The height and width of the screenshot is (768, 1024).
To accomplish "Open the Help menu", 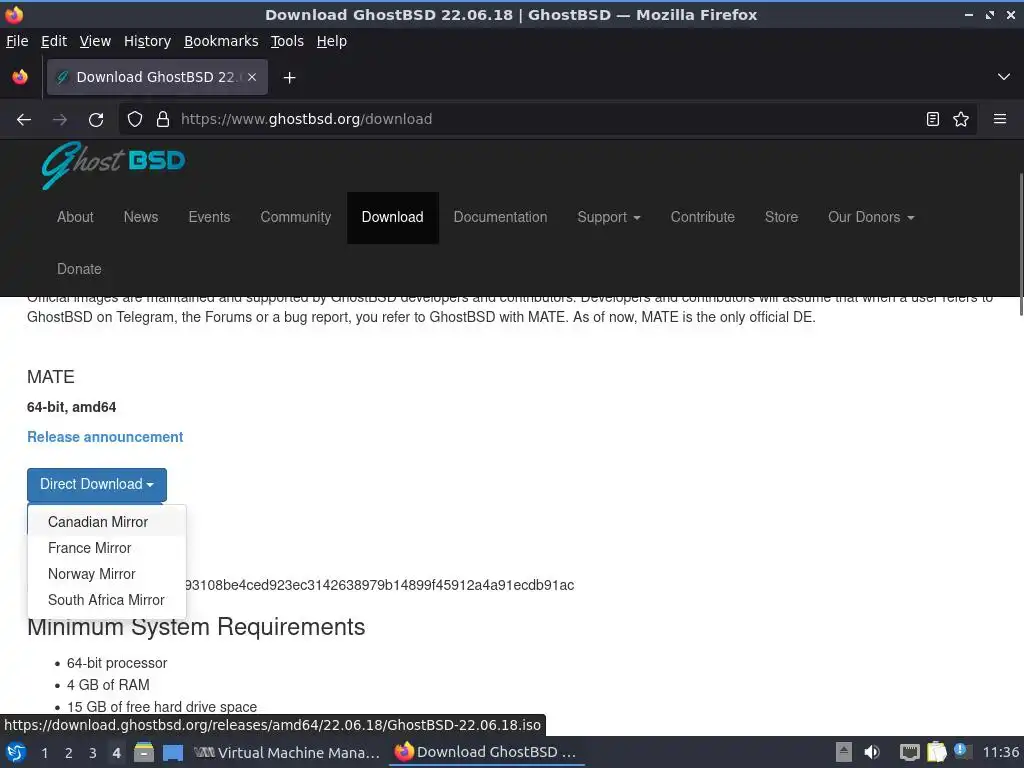I will [x=331, y=41].
